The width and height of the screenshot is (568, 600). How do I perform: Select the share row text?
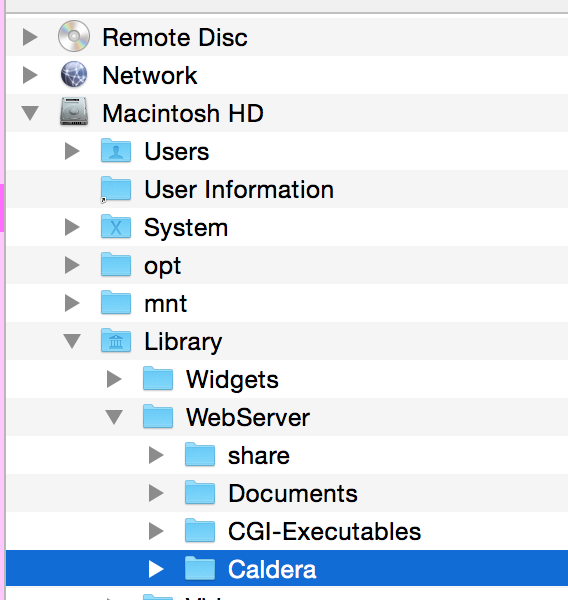coord(259,455)
